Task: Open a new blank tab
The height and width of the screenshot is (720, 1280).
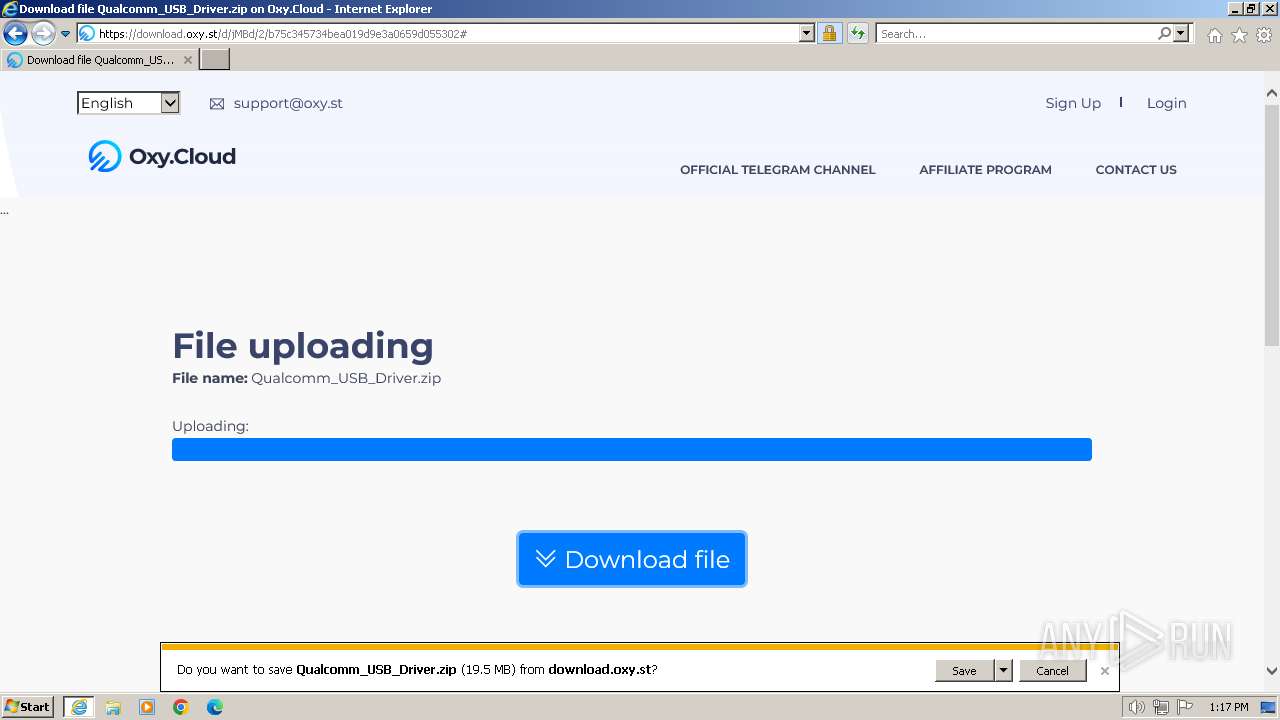Action: [x=215, y=60]
